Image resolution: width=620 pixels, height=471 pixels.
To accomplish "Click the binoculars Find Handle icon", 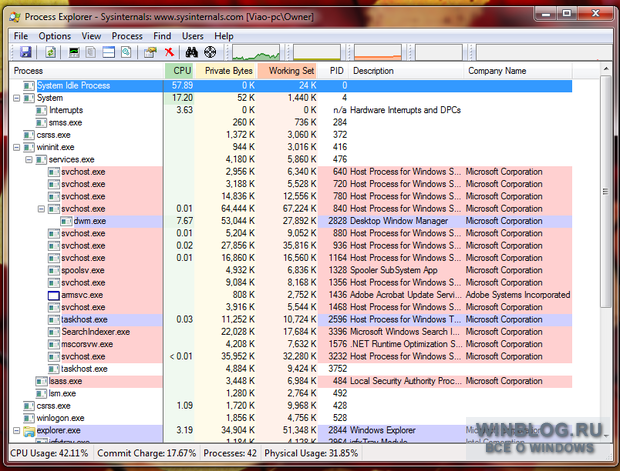I will (192, 52).
